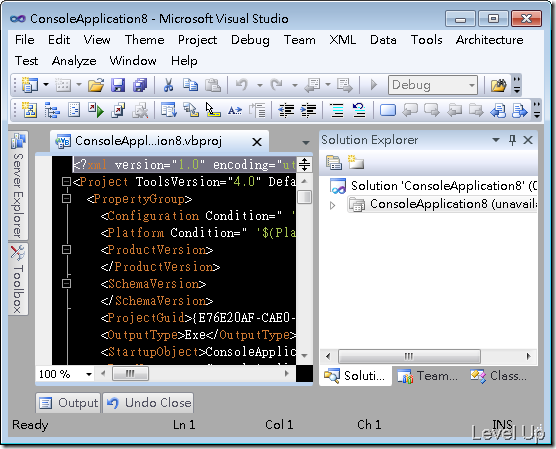The height and width of the screenshot is (449, 556).
Task: Click Solution Explorer scroll right arrow
Action: 528,356
